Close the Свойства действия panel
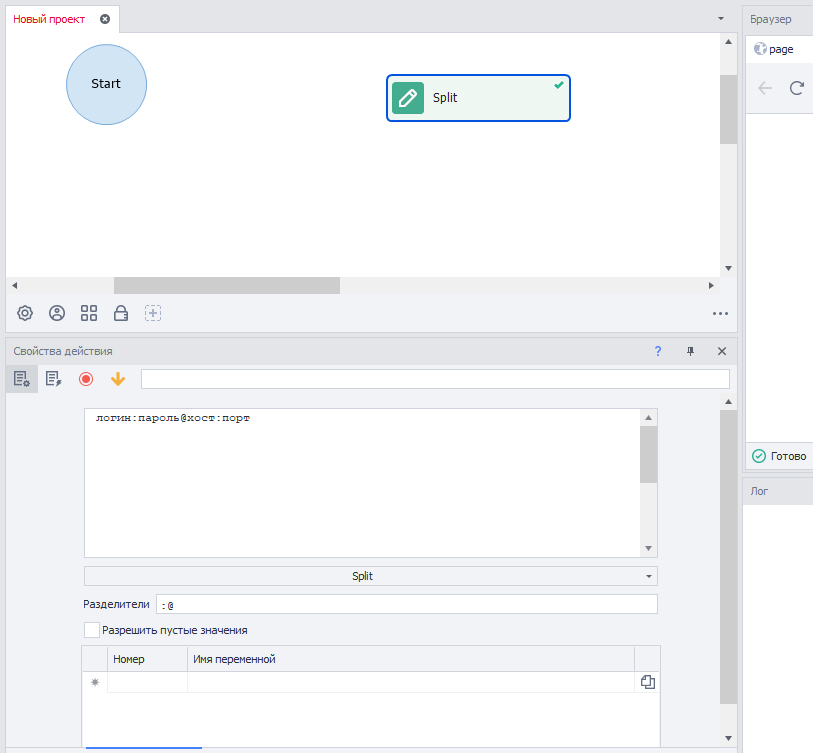813x753 pixels. tap(722, 351)
